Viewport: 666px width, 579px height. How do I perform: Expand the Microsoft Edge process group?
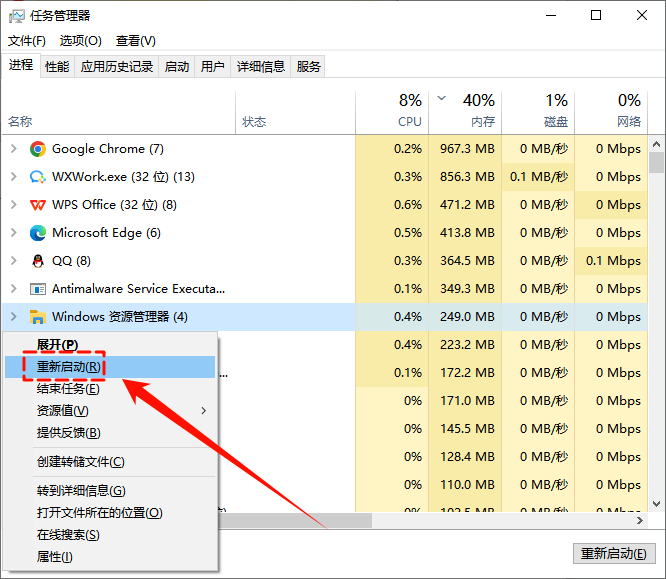pyautogui.click(x=14, y=233)
